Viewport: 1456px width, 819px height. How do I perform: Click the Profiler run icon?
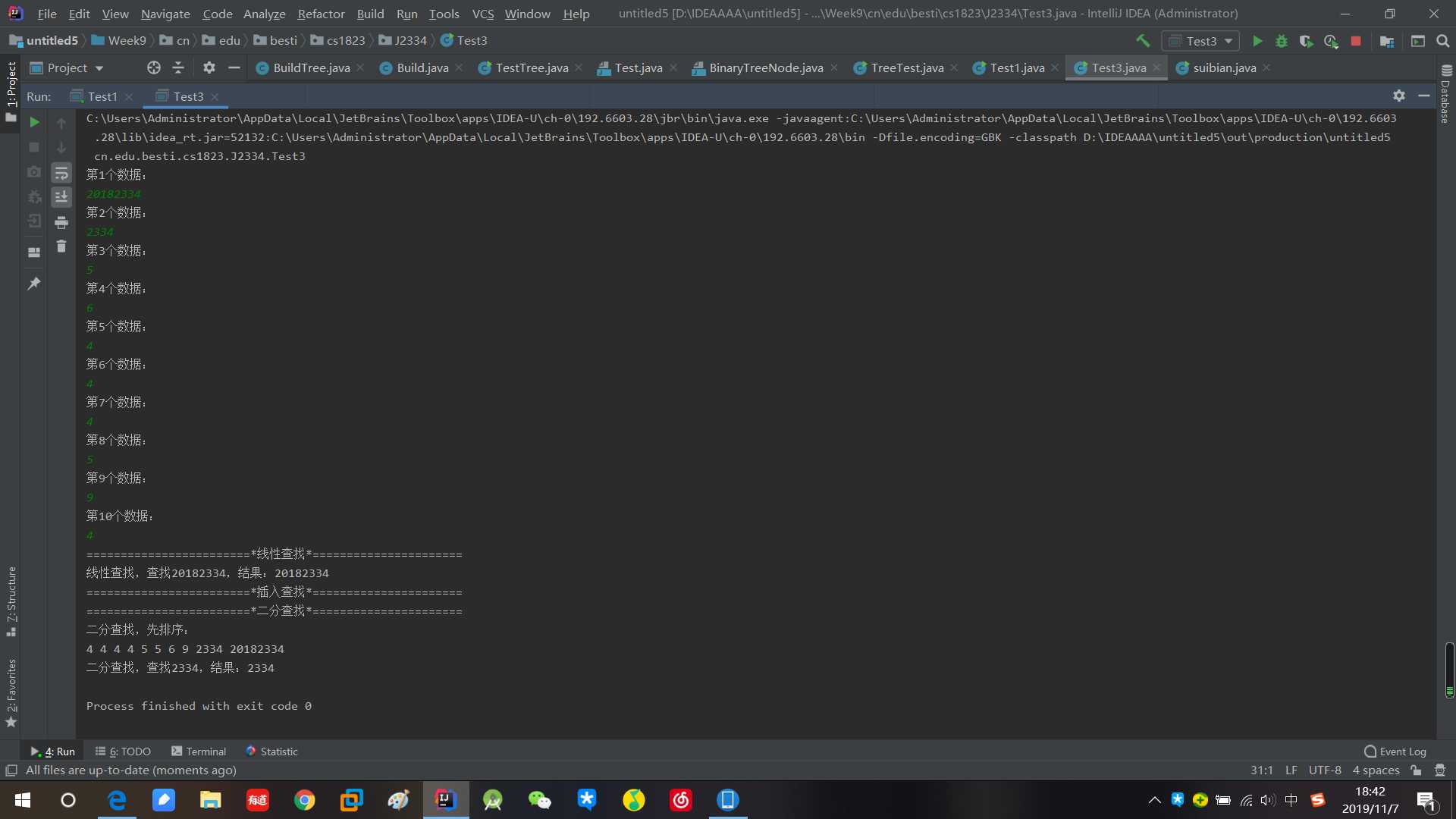click(x=1331, y=41)
